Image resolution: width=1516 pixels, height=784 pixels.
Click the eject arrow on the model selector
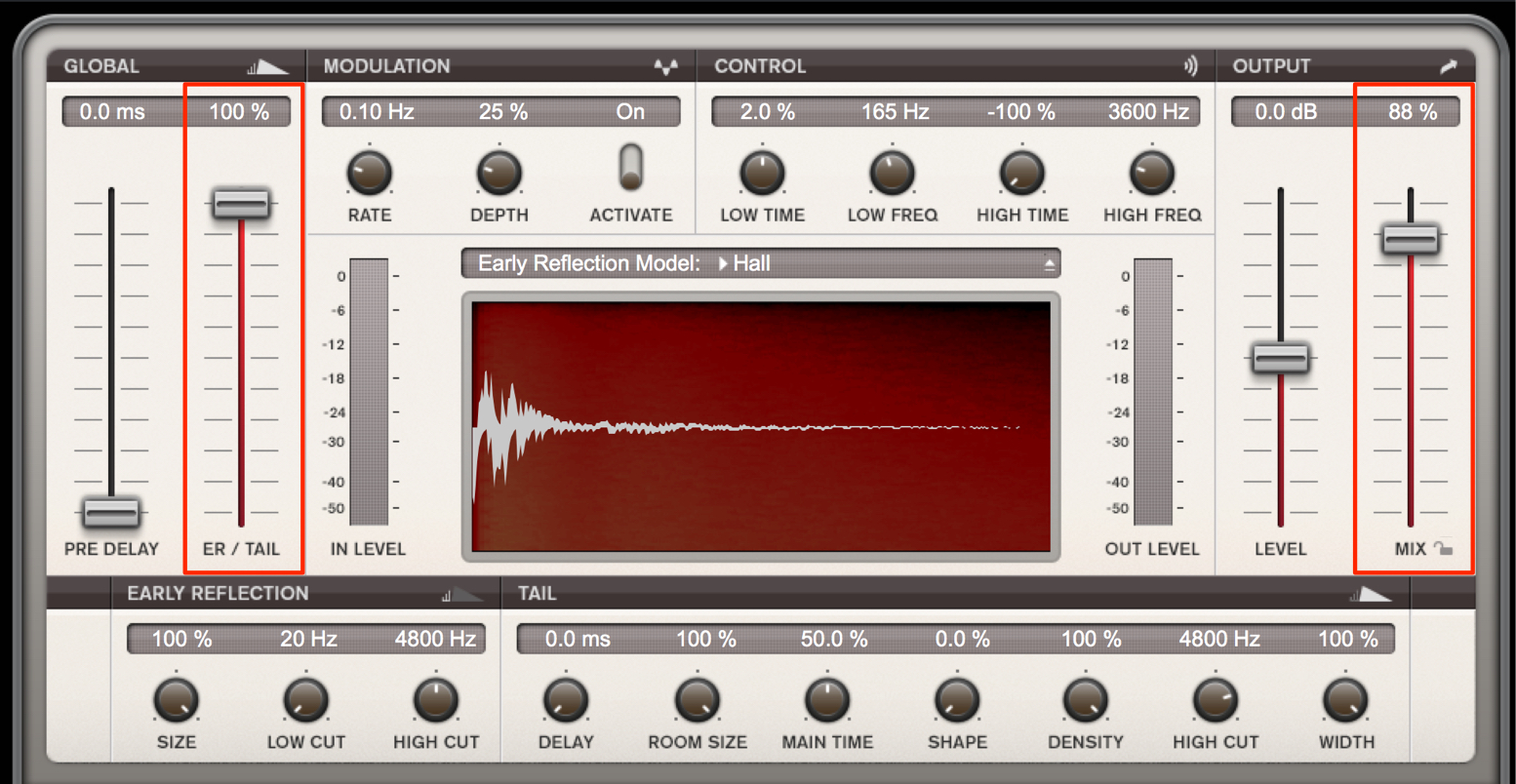pyautogui.click(x=1049, y=264)
